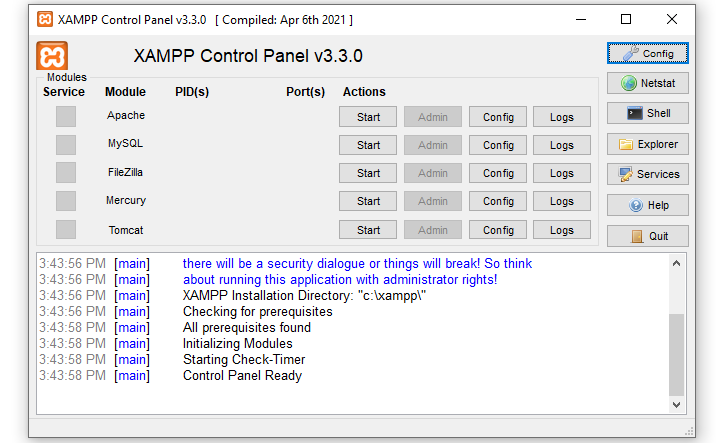Maximize the XAMPP window

coord(626,19)
